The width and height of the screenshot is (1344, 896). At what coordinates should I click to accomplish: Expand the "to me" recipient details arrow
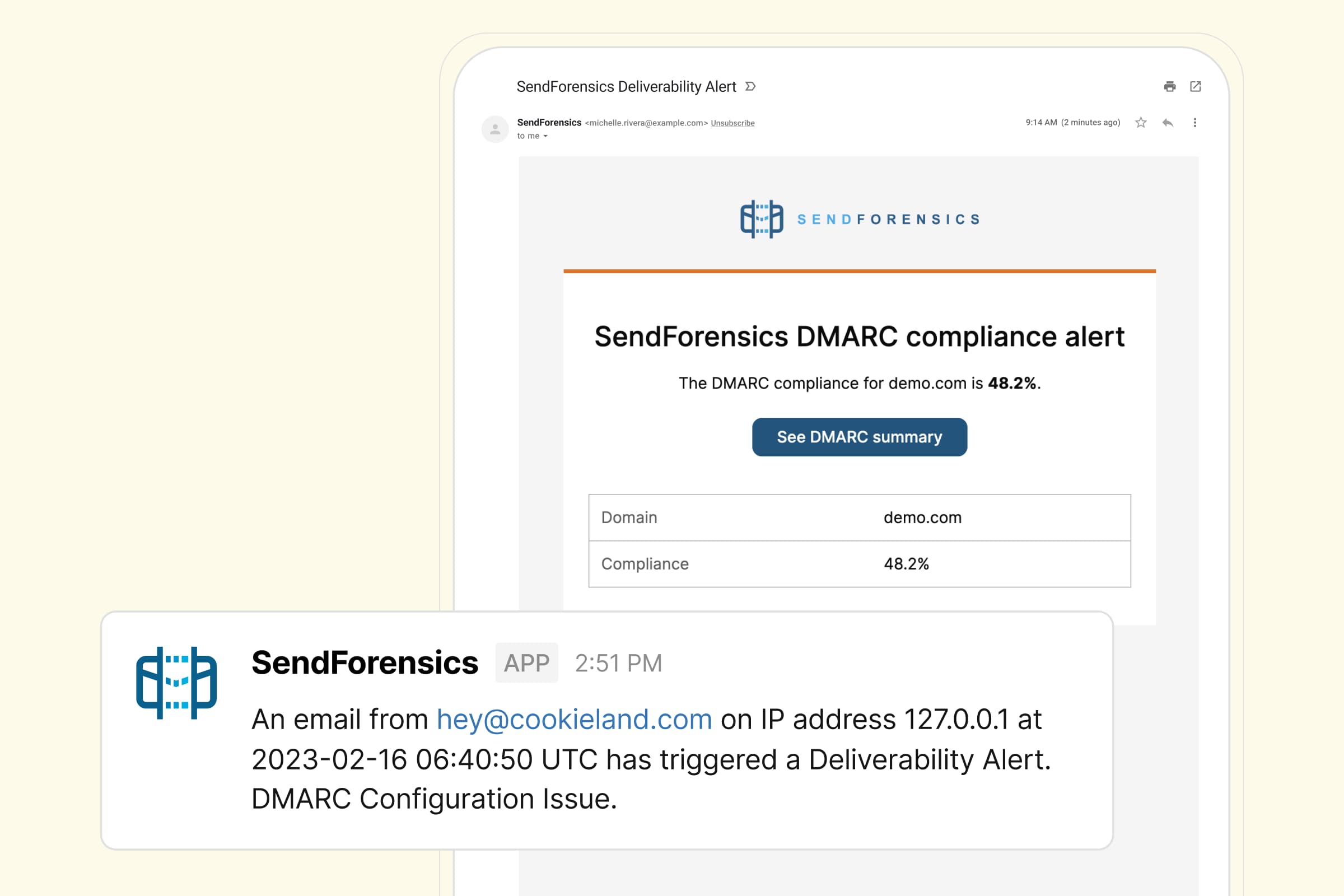coord(545,137)
